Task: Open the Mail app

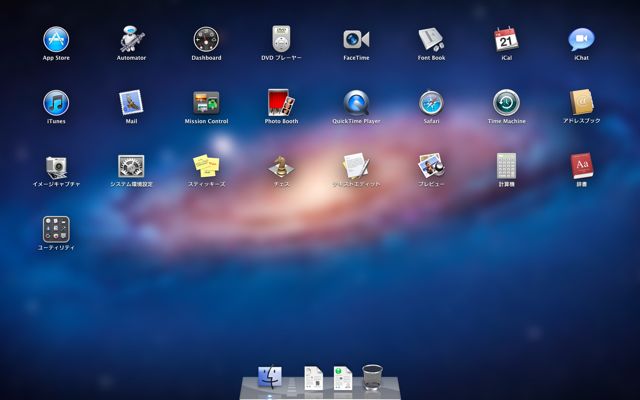Action: tap(131, 102)
